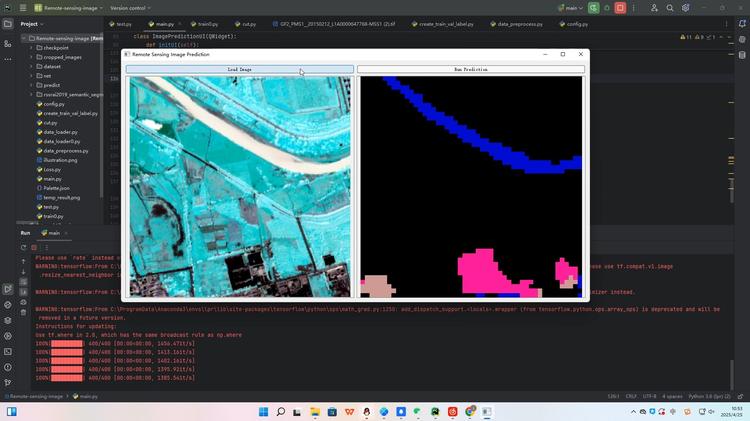The width and height of the screenshot is (750, 421).
Task: Click the Debug bug icon in toolbar
Action: (607, 8)
